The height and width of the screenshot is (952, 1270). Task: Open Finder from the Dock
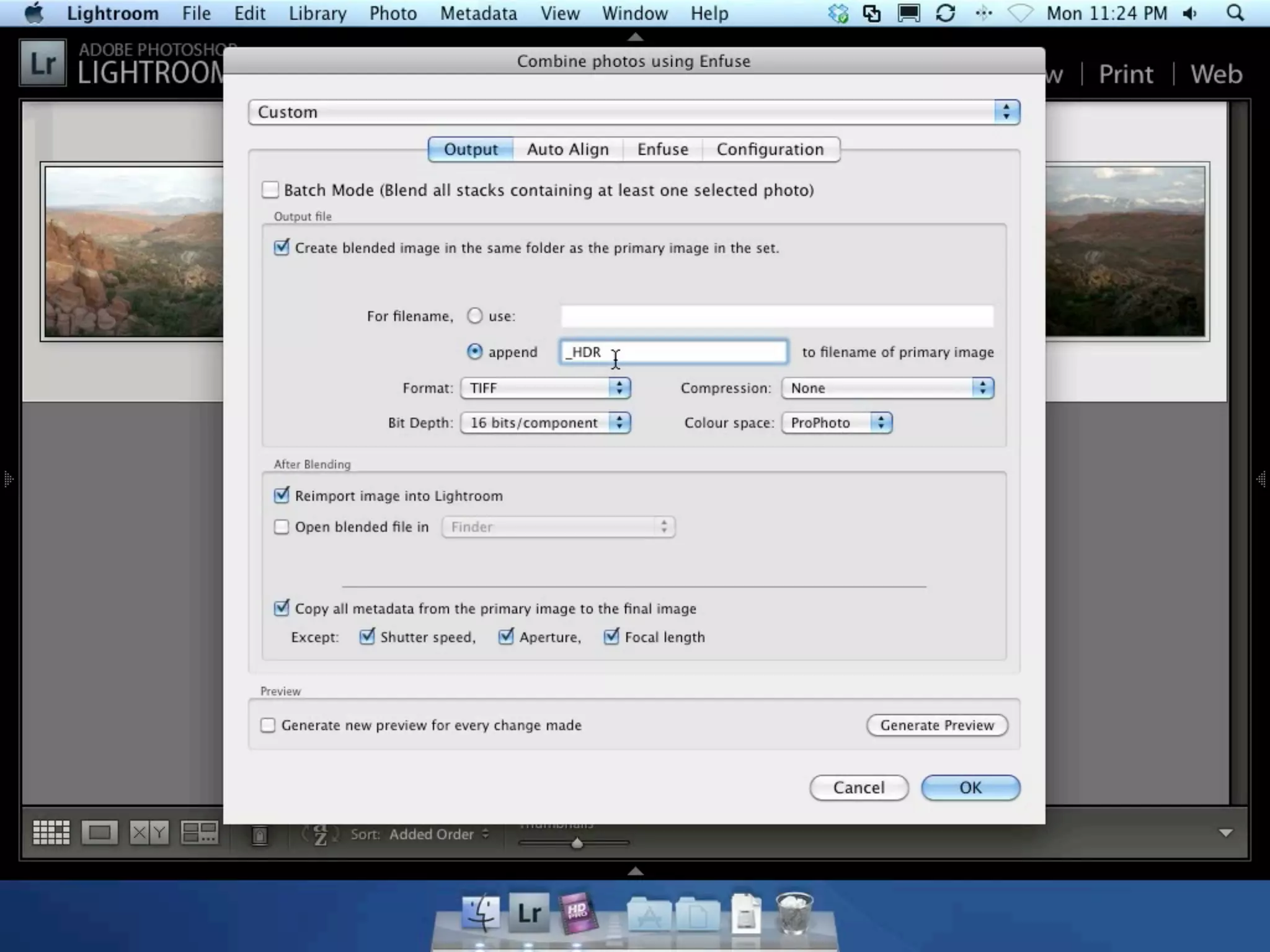[481, 913]
